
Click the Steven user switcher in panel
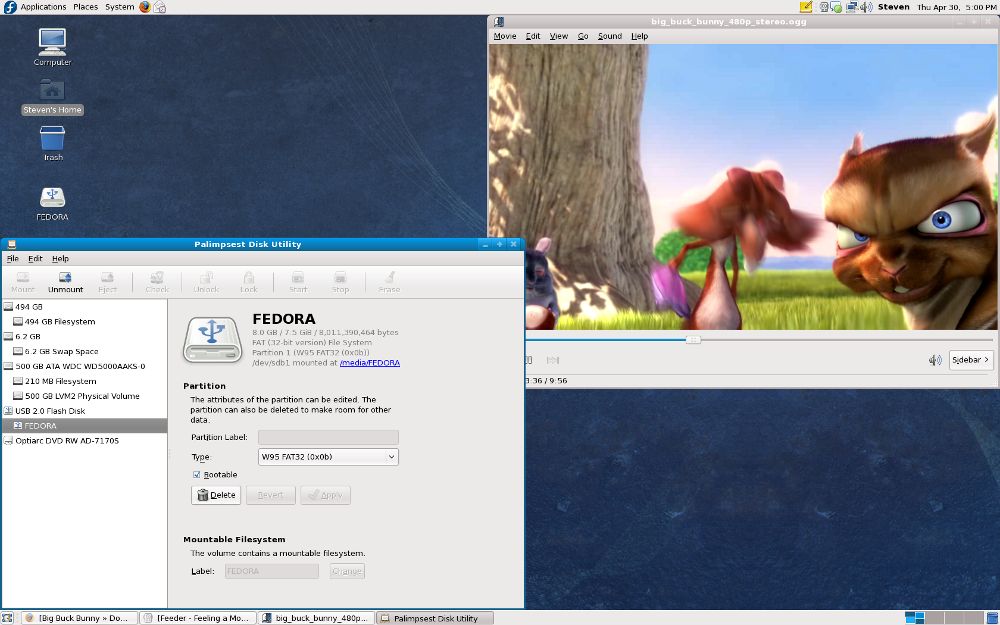(x=893, y=7)
